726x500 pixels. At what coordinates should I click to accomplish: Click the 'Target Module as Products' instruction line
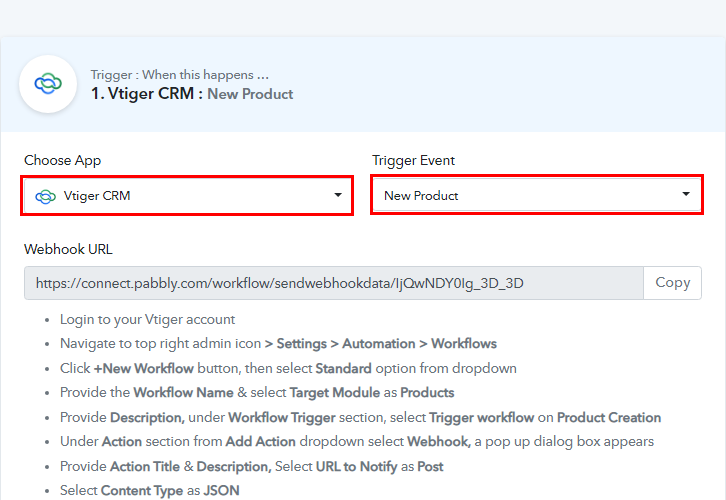(x=257, y=393)
